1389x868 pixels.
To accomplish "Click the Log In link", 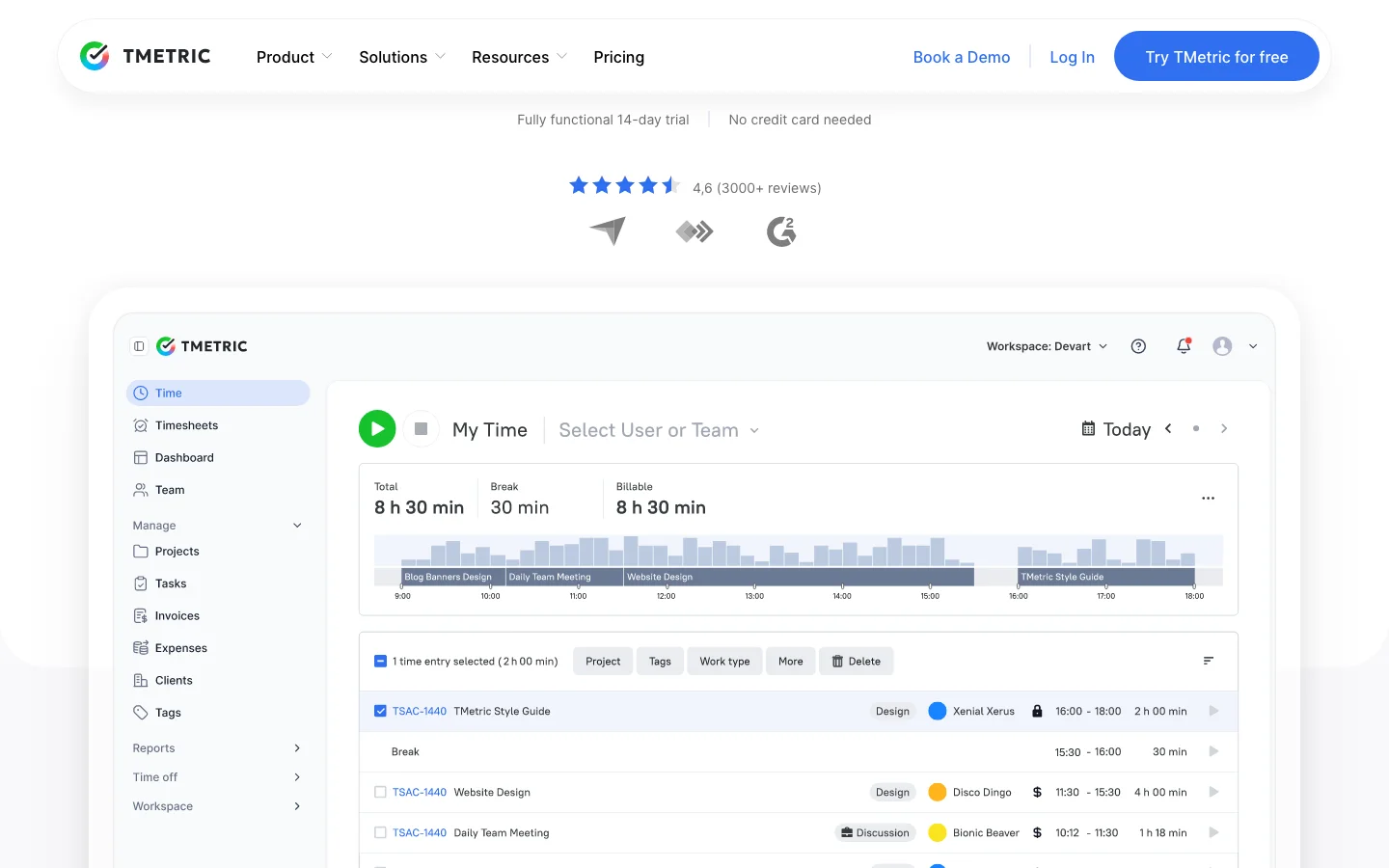I will (1073, 57).
